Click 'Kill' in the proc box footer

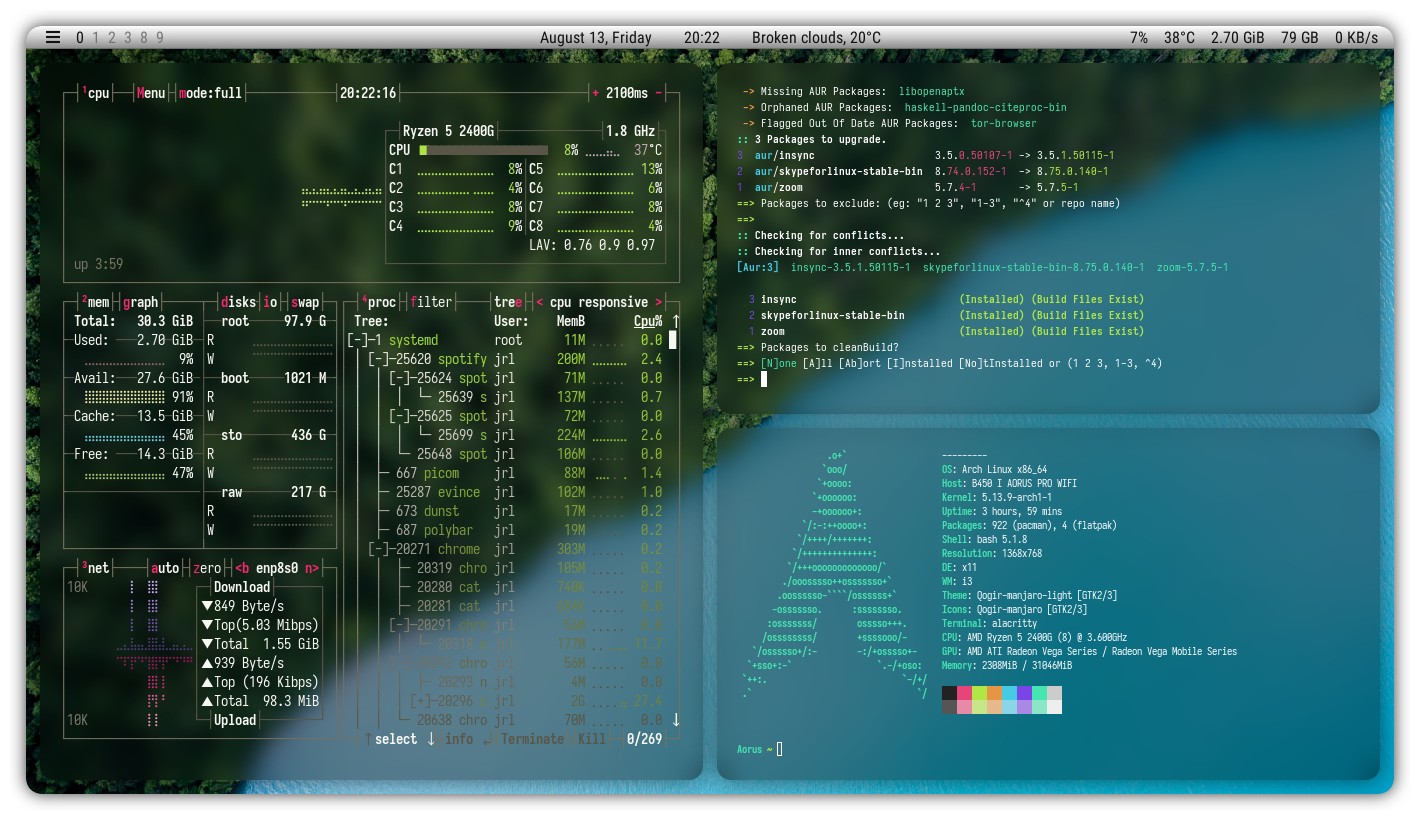(x=592, y=739)
